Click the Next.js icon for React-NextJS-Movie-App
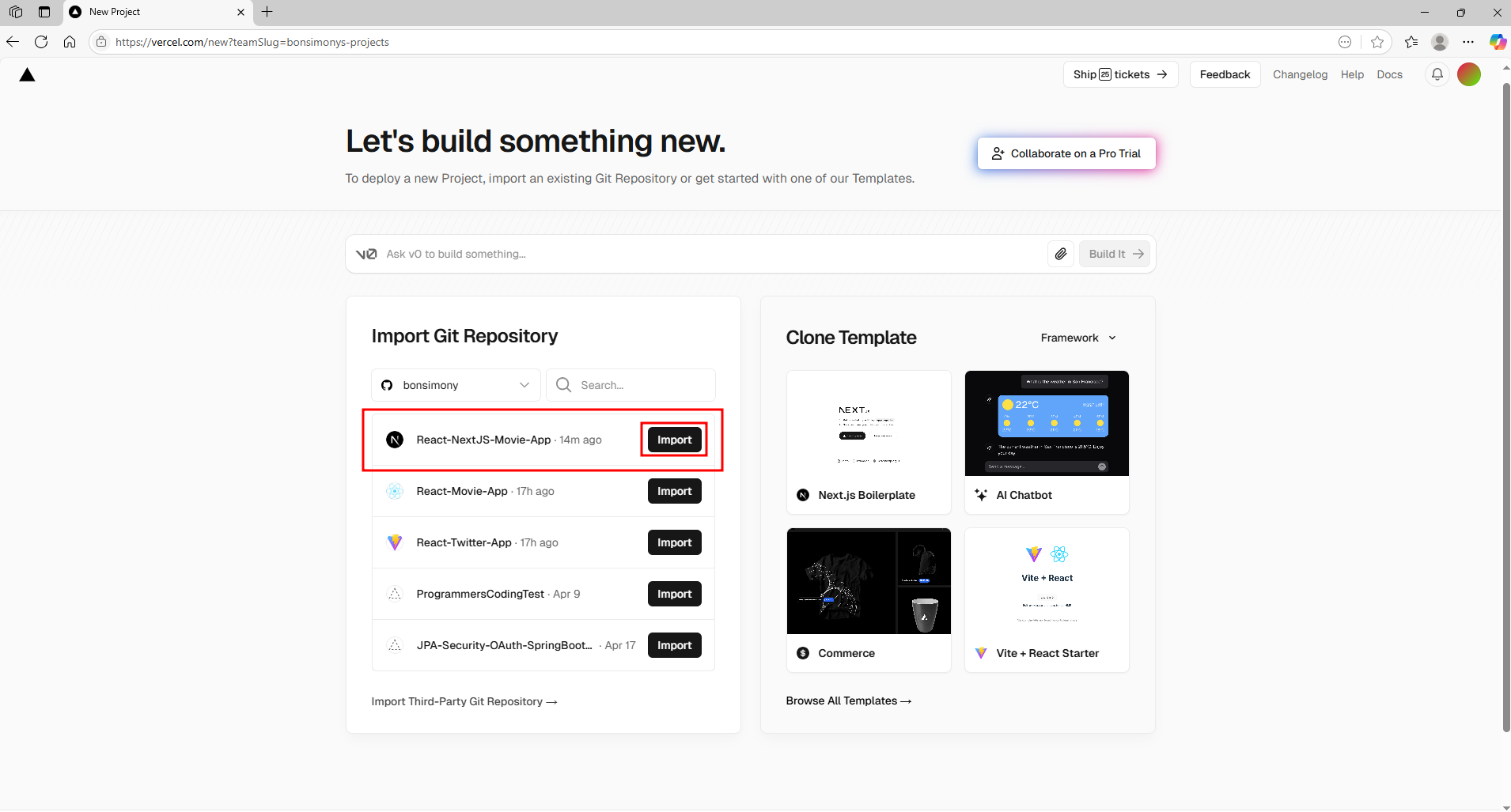 [395, 440]
